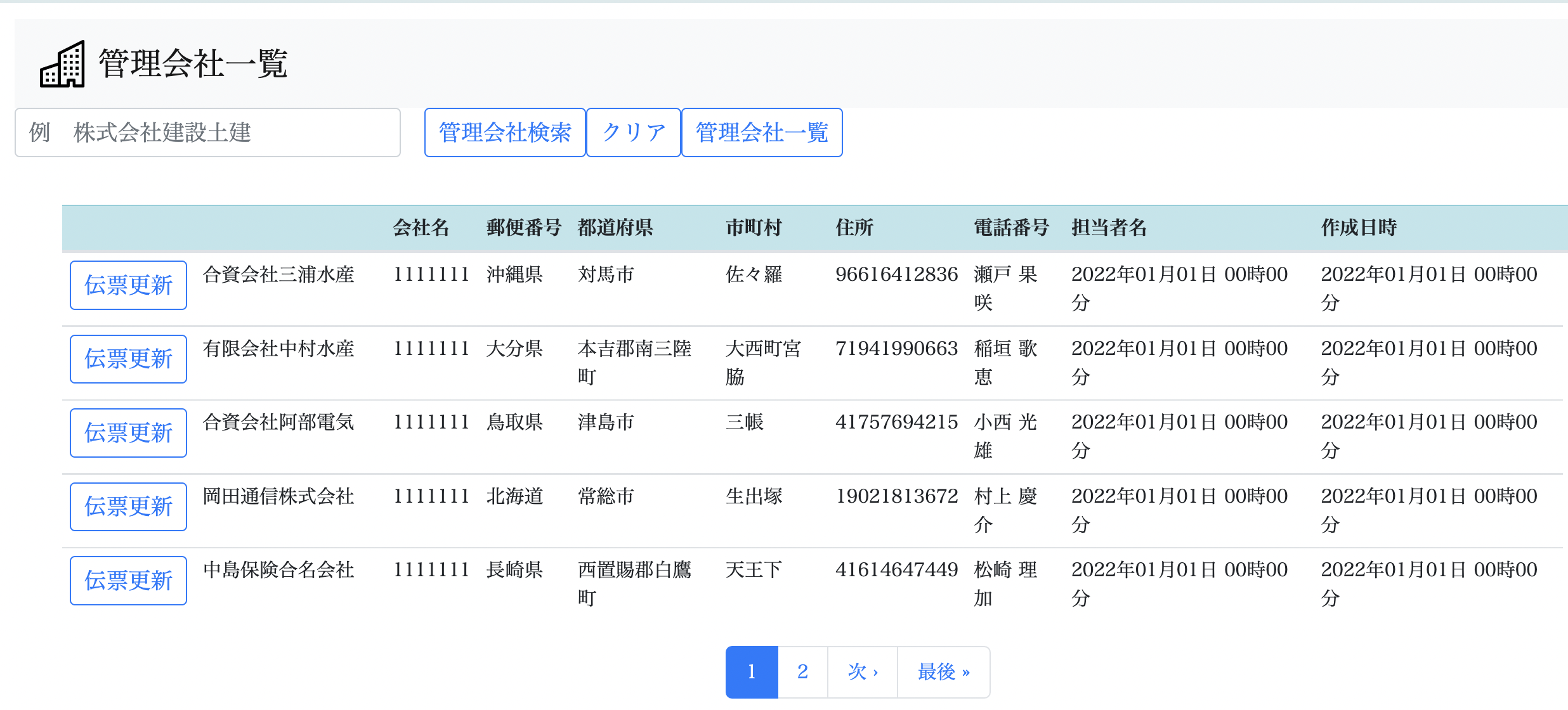Click the クリア button
Image resolution: width=1568 pixels, height=710 pixels.
(633, 132)
